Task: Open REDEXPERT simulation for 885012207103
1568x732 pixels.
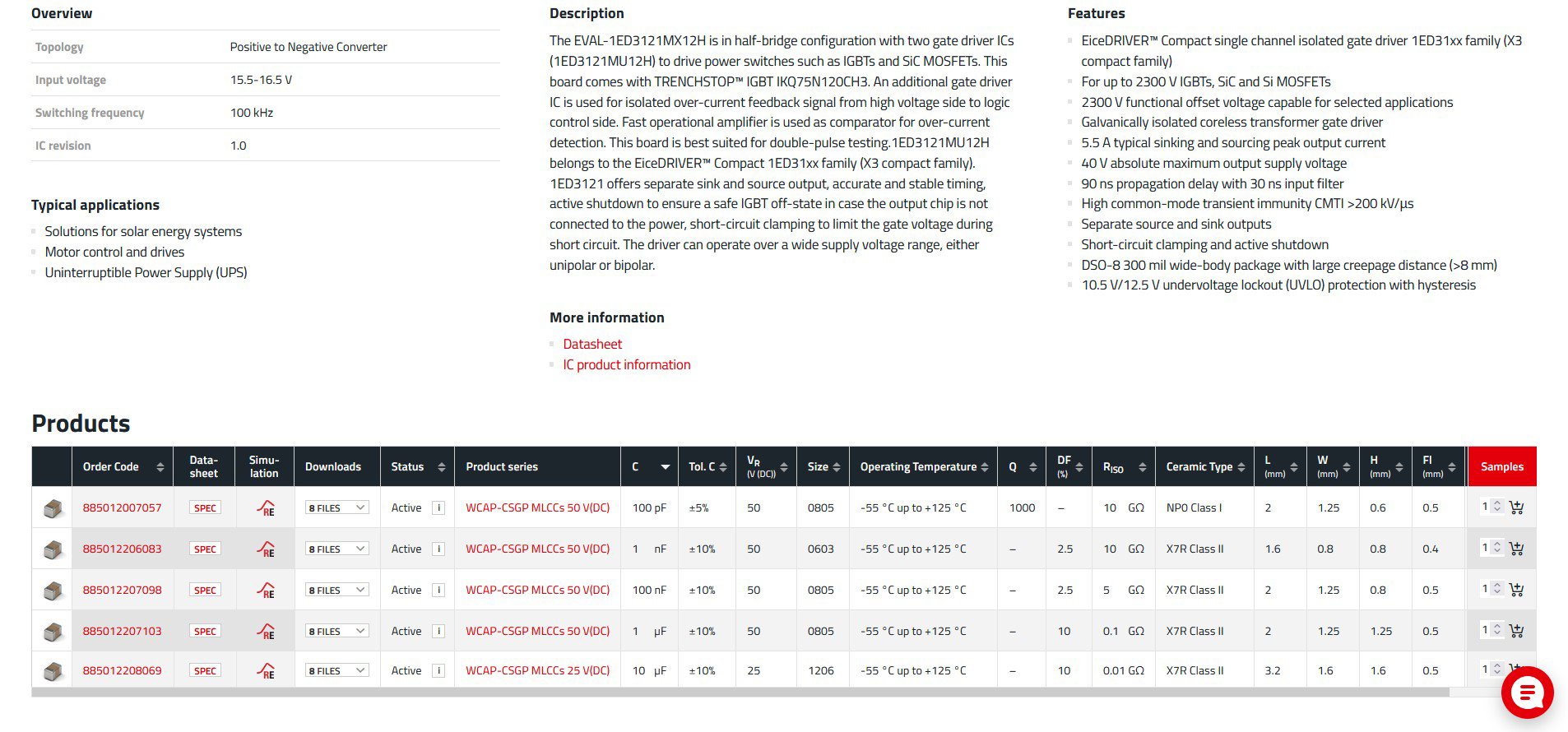Action: [x=265, y=631]
